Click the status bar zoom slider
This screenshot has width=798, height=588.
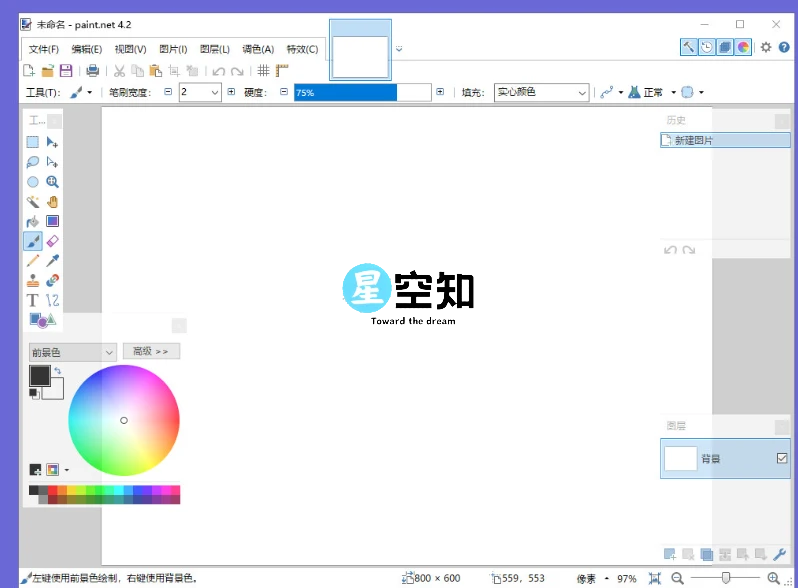point(725,578)
